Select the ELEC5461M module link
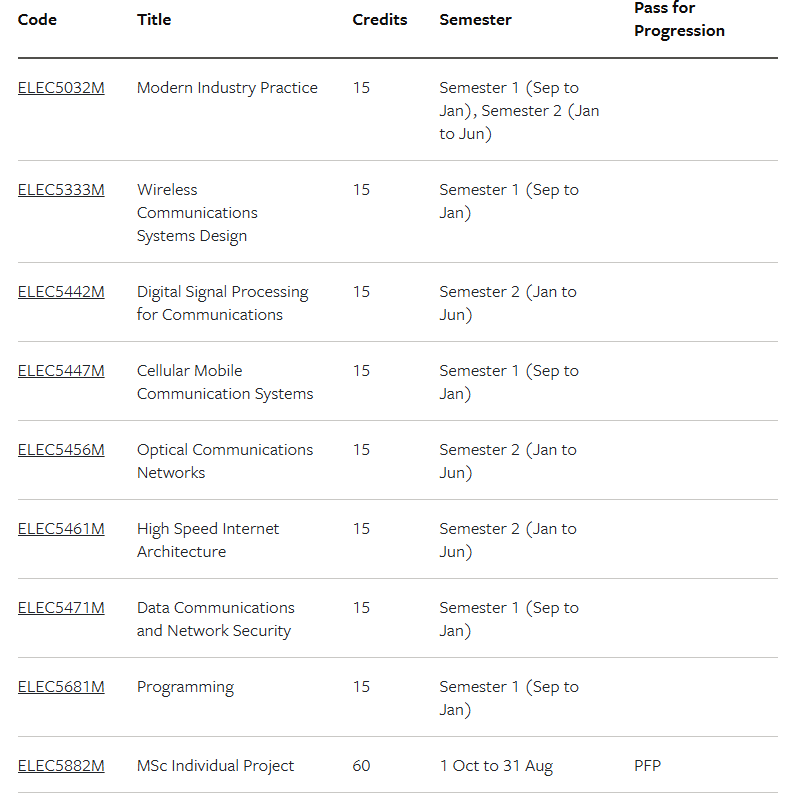 [61, 529]
